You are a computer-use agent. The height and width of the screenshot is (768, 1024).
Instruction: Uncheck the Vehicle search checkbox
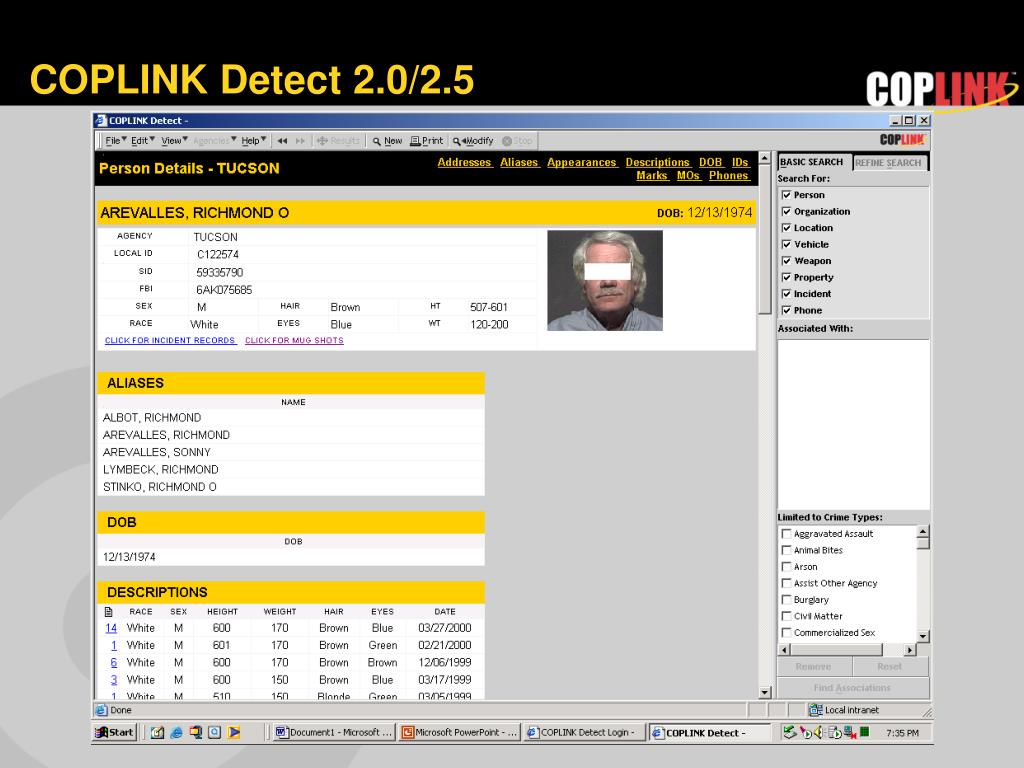pos(786,244)
